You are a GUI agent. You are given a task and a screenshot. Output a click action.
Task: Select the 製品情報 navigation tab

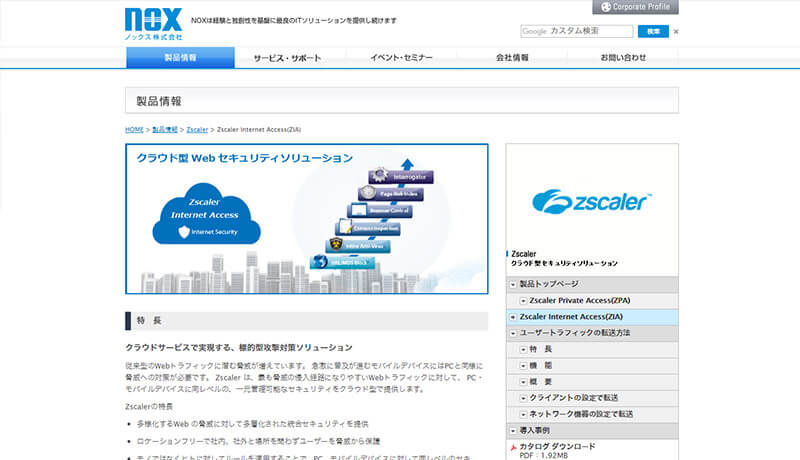(181, 58)
